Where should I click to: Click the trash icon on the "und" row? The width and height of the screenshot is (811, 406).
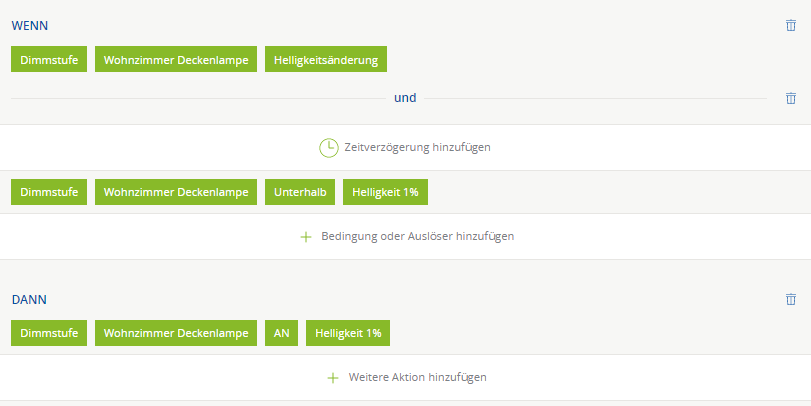pos(791,98)
